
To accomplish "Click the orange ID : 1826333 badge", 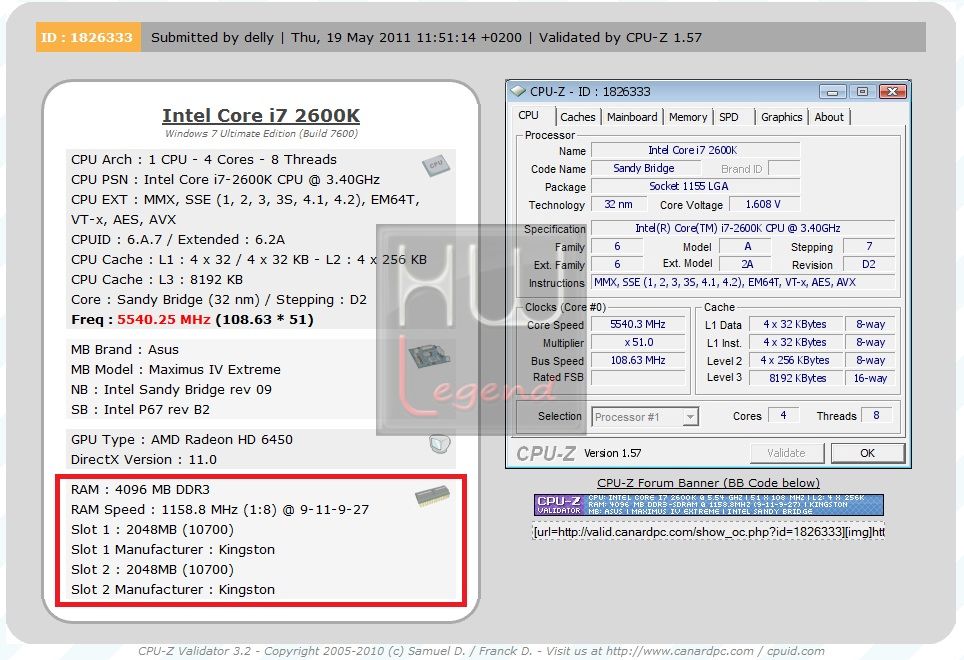I will (x=88, y=37).
